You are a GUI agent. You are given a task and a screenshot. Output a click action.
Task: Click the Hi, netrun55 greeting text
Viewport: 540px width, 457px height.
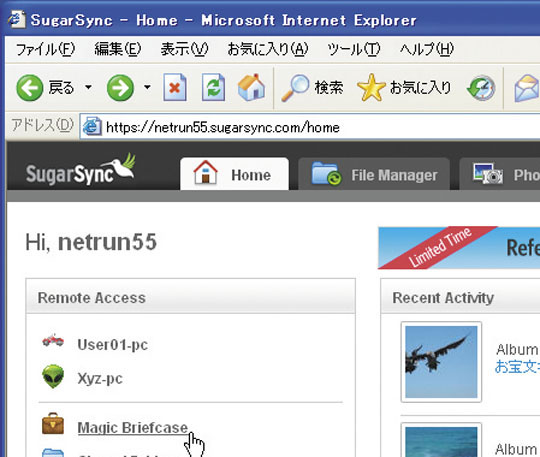tap(91, 242)
